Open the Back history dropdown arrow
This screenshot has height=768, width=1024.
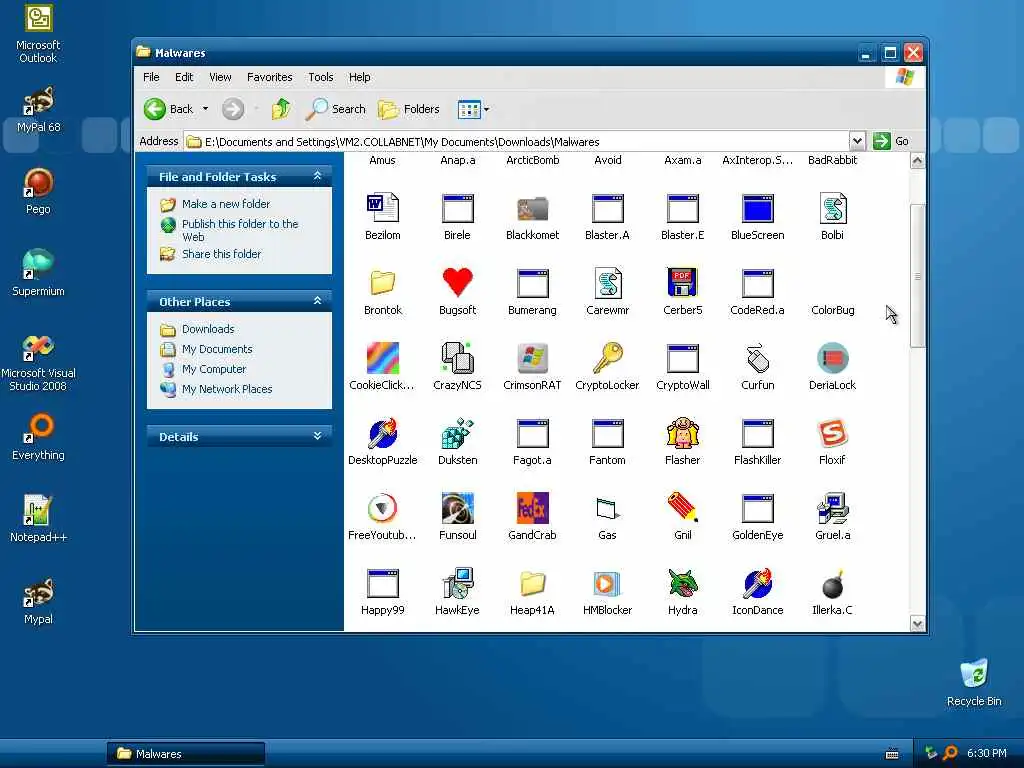[x=205, y=109]
